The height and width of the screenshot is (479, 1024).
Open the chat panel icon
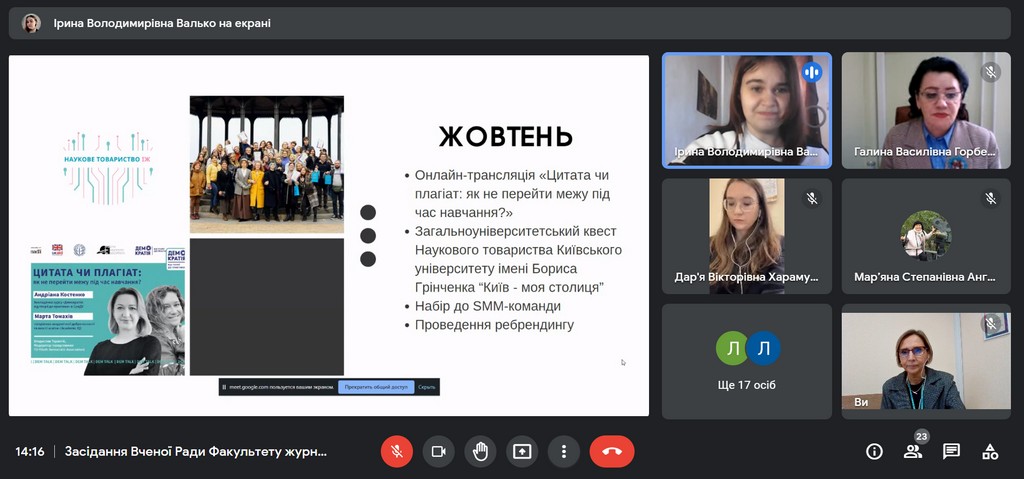click(x=951, y=451)
